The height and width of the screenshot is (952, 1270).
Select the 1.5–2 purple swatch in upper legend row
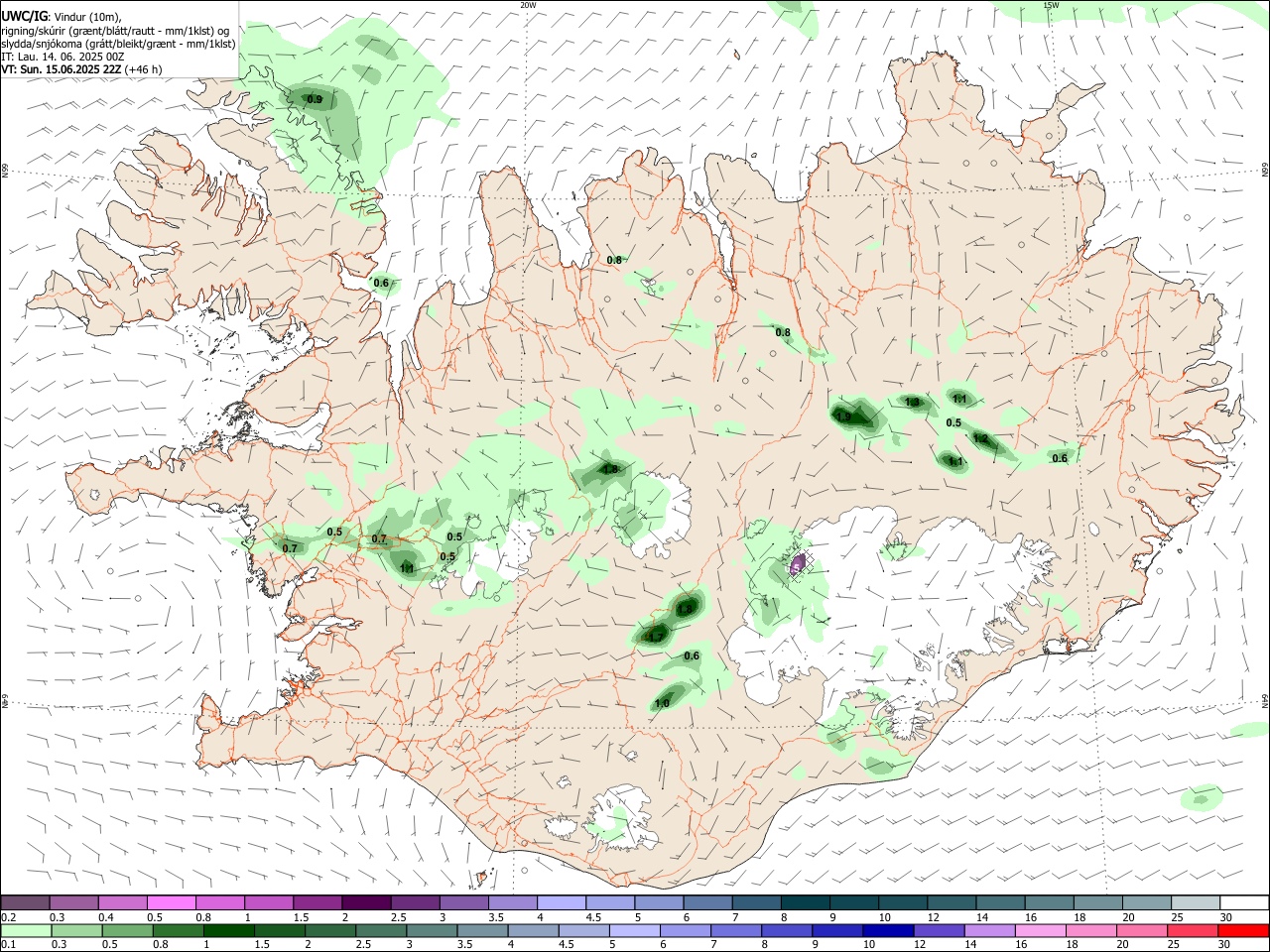click(317, 902)
